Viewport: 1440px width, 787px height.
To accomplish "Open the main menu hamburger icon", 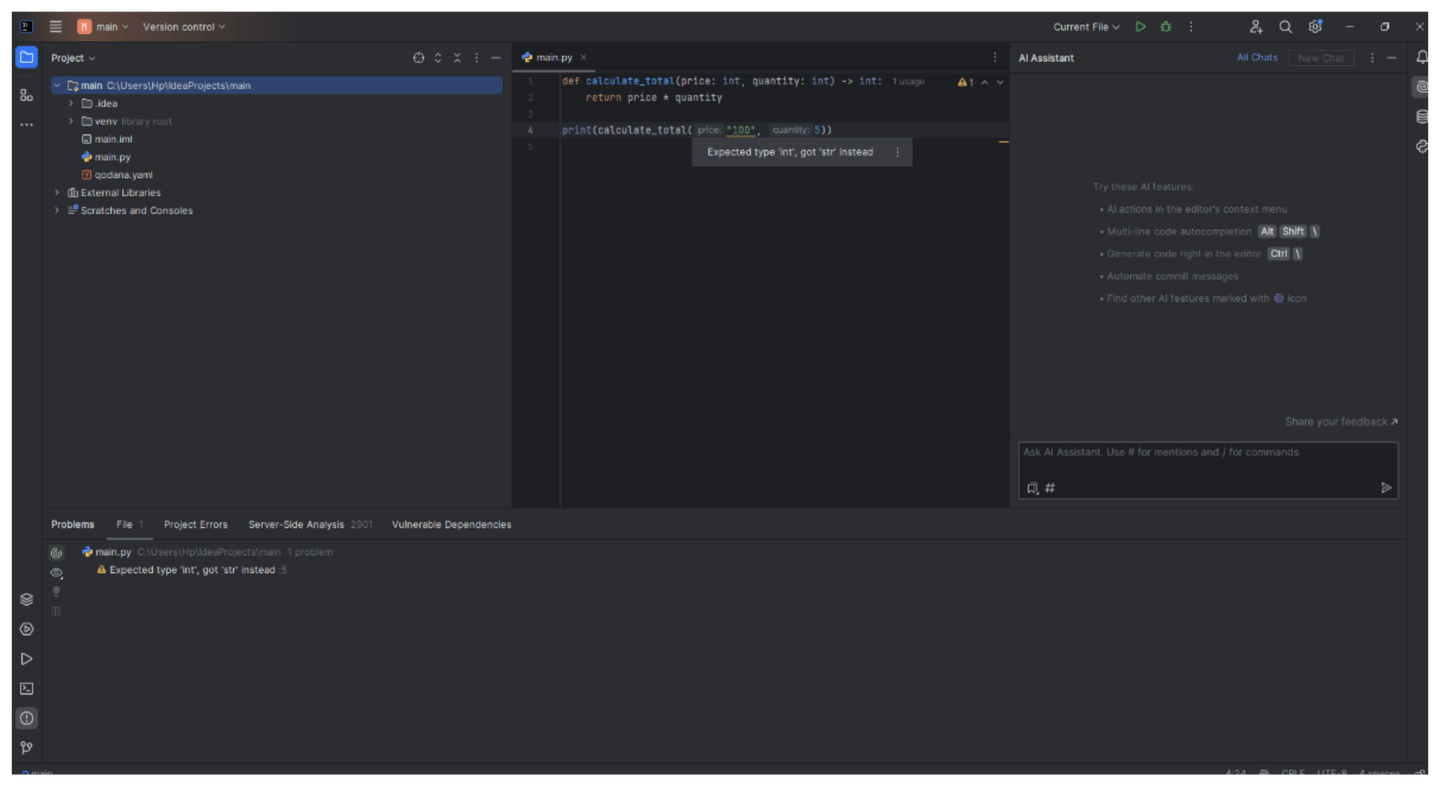I will (56, 27).
